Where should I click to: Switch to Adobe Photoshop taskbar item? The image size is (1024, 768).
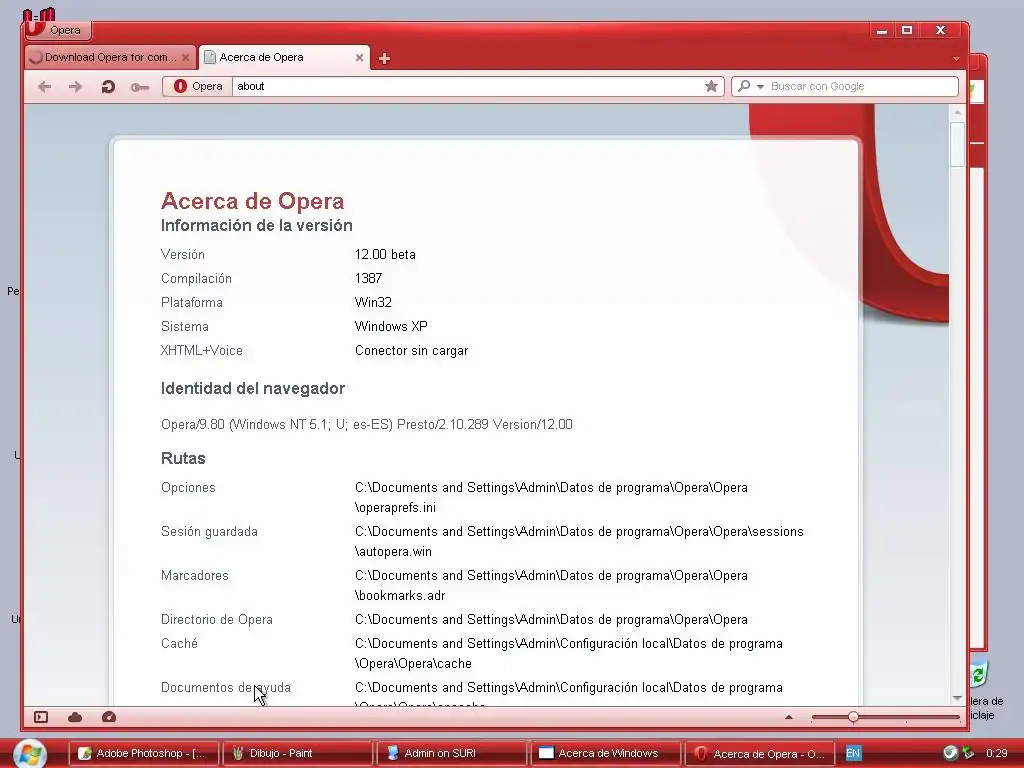(x=143, y=754)
